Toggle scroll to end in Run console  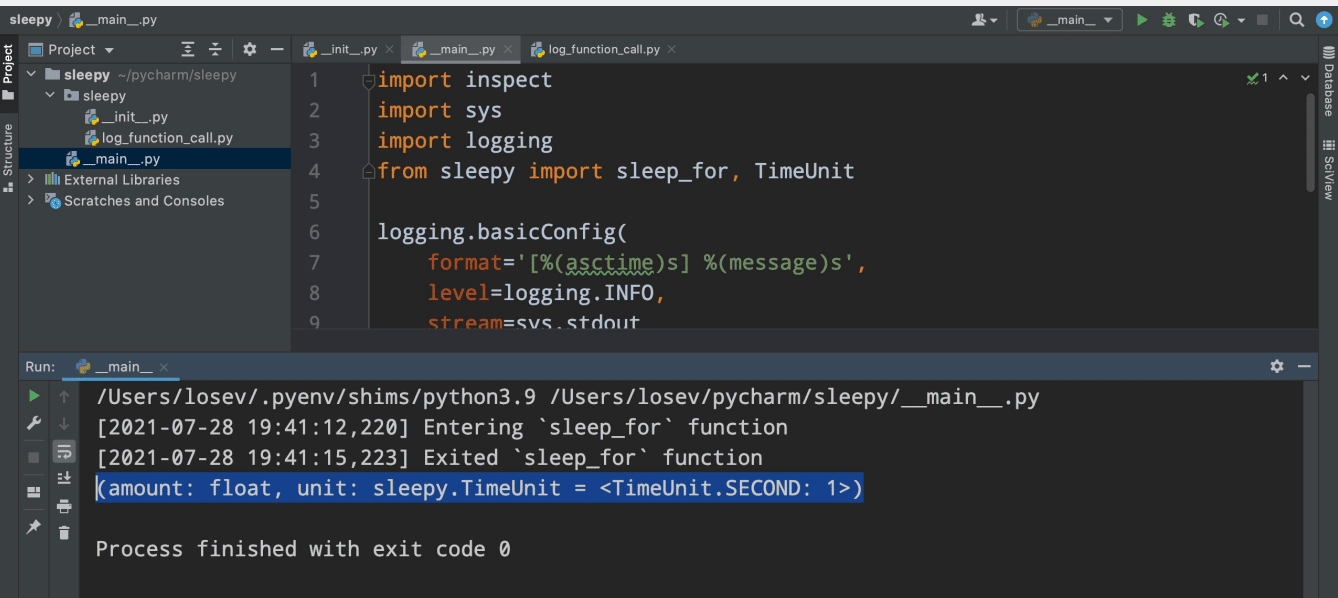64,478
